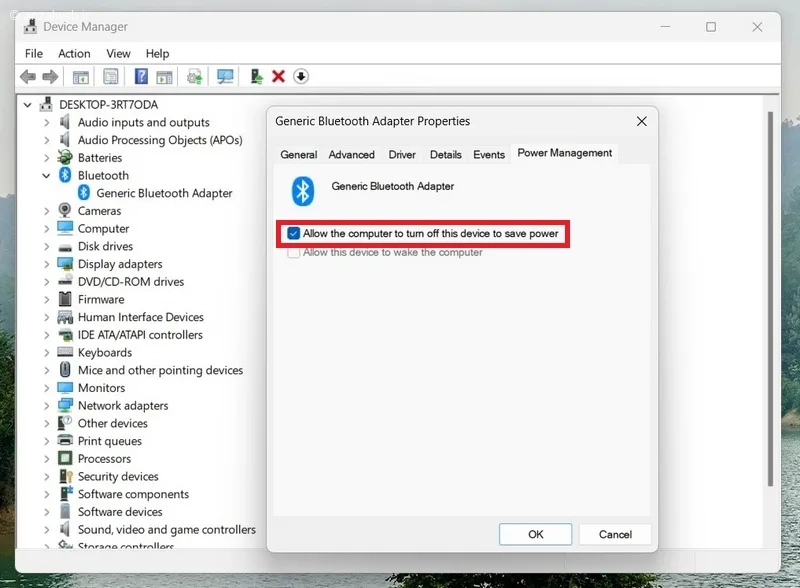Image resolution: width=800 pixels, height=588 pixels.
Task: Expand the Disk drives category chevron
Action: click(x=46, y=247)
